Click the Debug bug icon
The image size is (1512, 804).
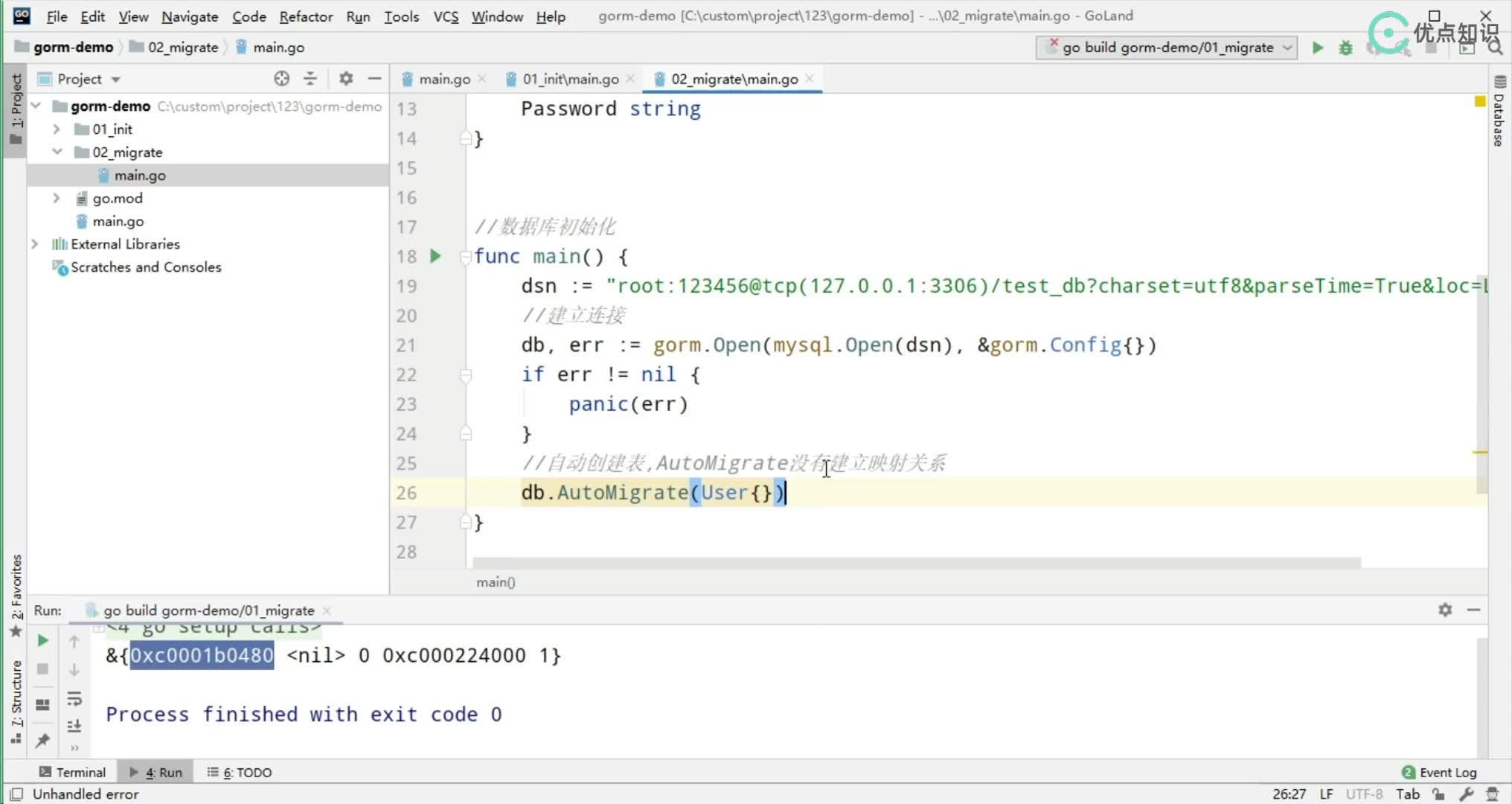1345,48
